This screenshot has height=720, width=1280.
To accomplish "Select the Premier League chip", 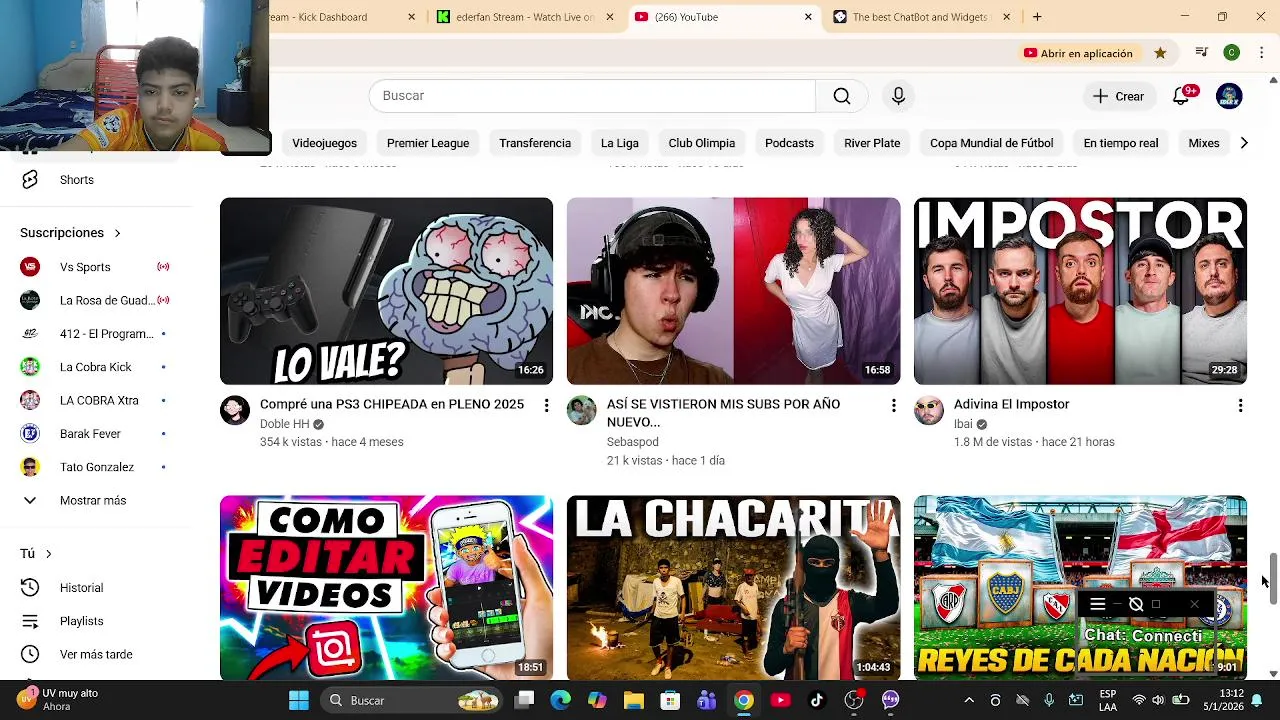I will tap(428, 143).
